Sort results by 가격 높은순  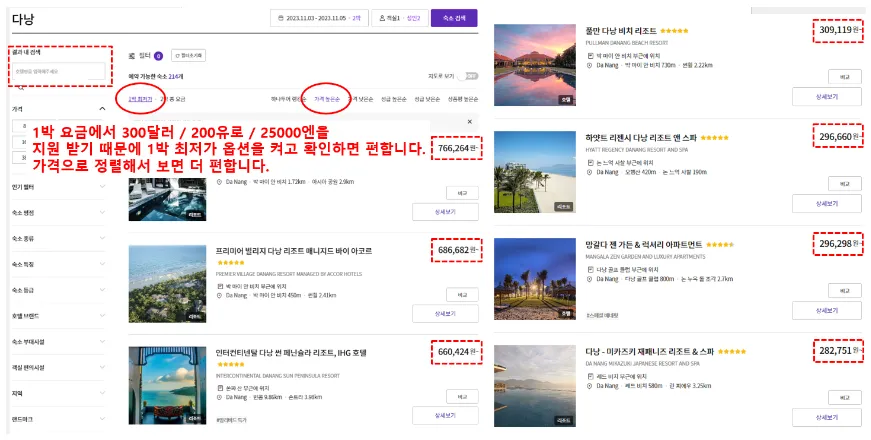326,99
